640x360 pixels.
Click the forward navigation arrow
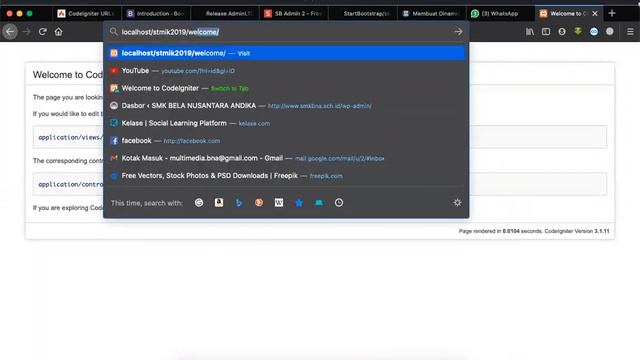27,31
